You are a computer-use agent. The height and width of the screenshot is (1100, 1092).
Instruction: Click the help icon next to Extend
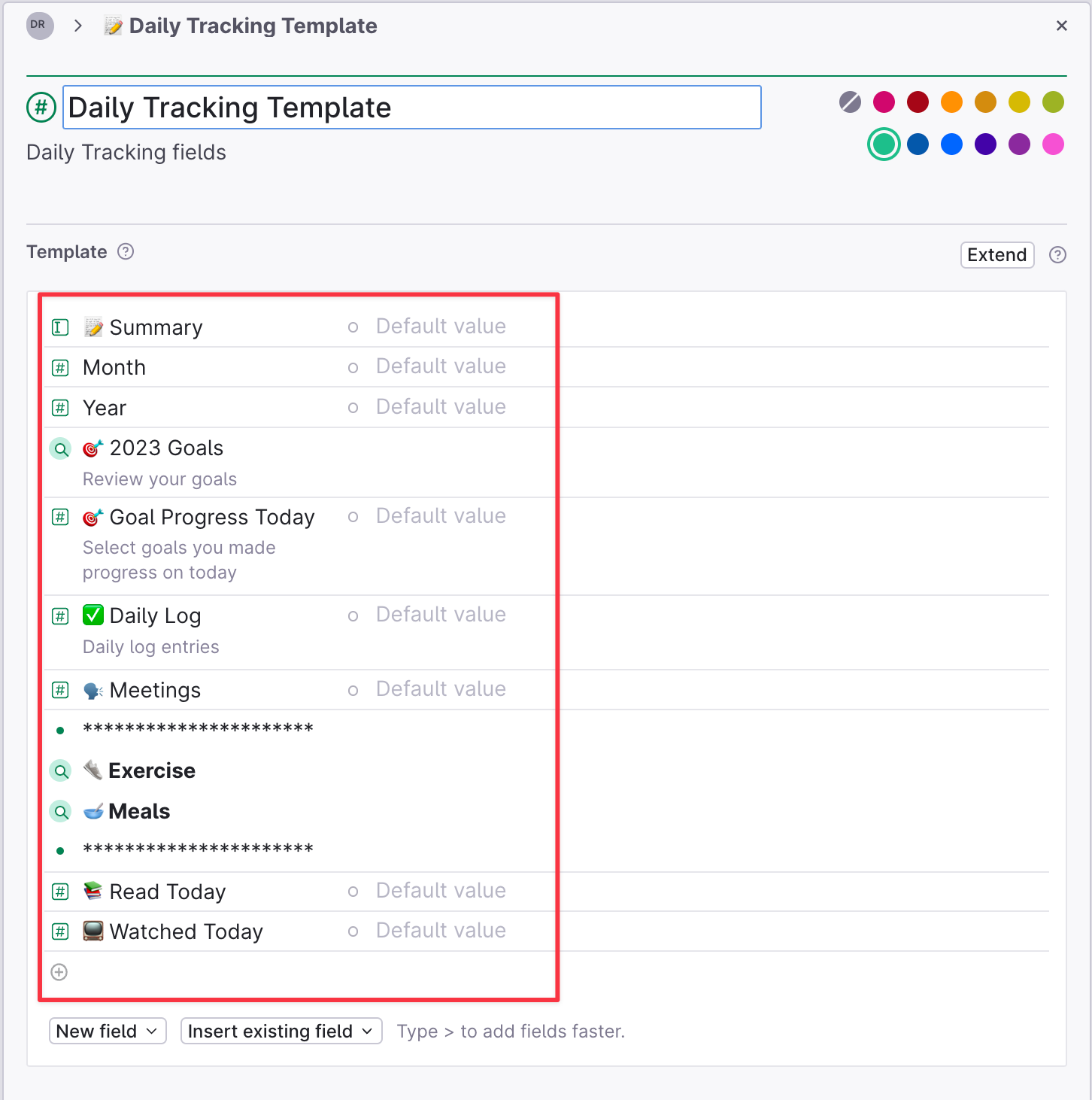tap(1057, 254)
